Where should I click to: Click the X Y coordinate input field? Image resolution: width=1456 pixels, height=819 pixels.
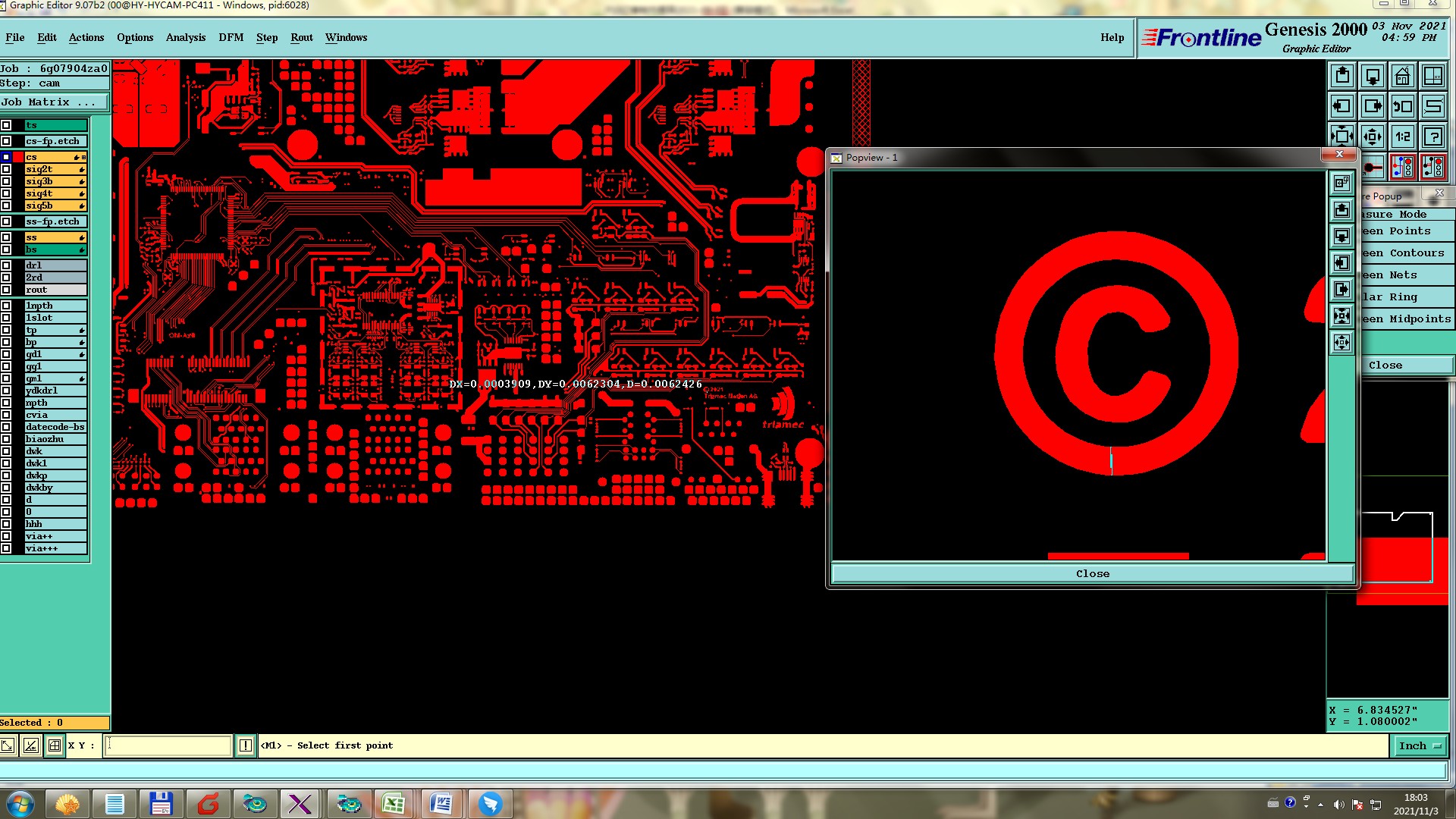168,745
